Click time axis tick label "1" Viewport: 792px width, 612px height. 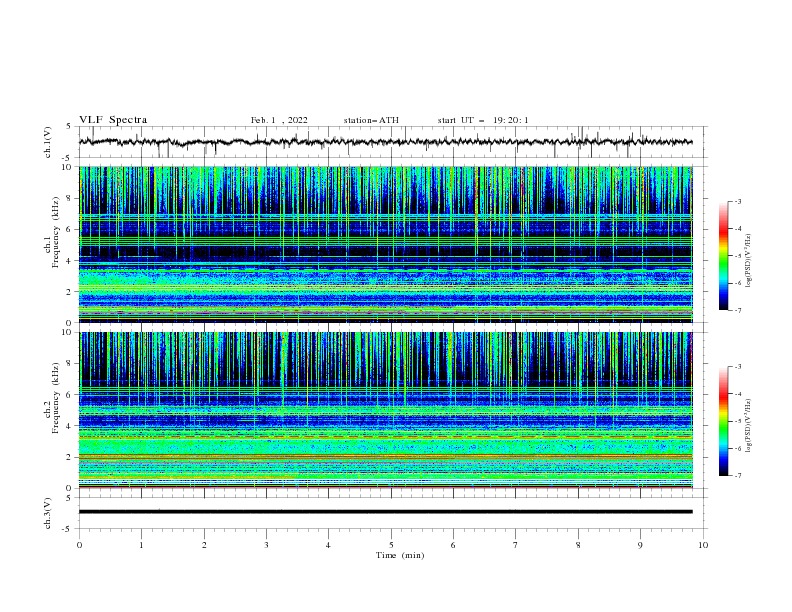(x=141, y=545)
